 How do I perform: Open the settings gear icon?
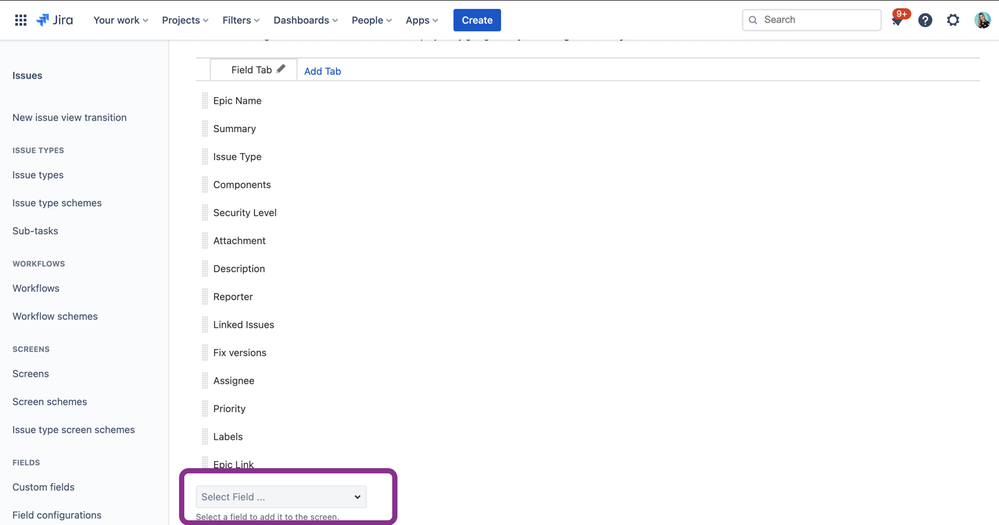(953, 20)
